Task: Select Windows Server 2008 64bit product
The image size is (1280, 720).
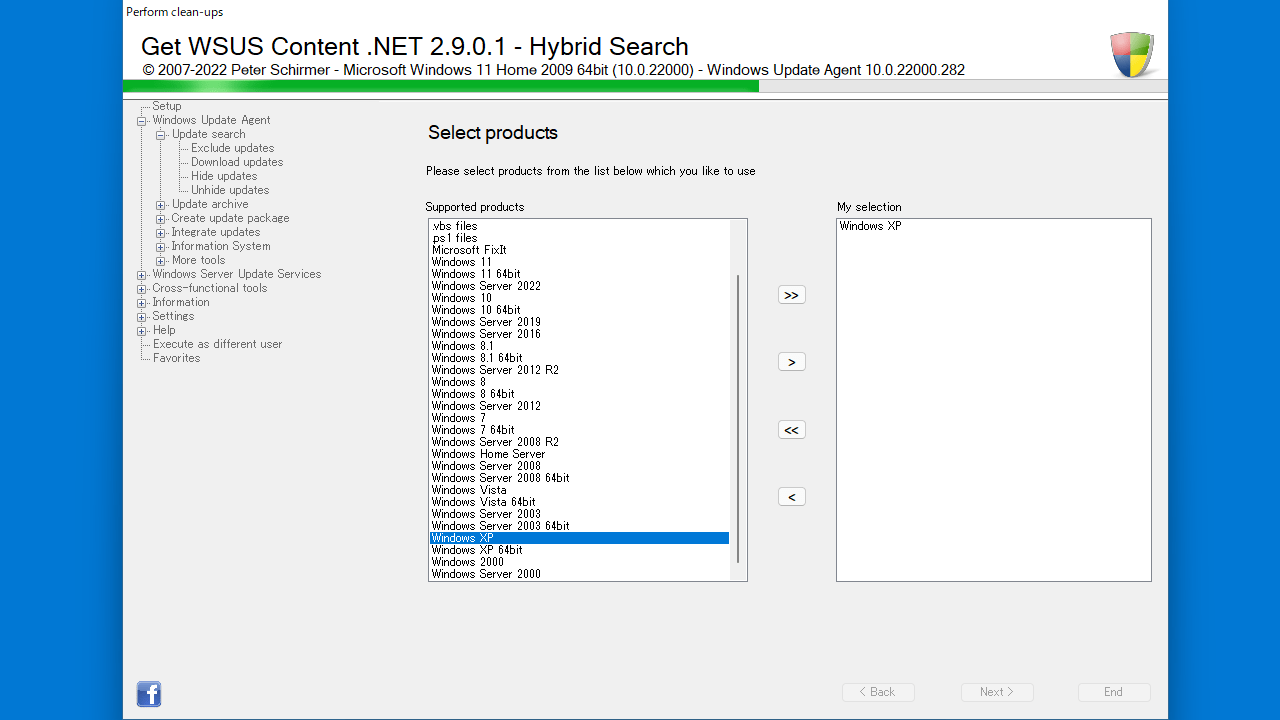Action: point(579,478)
